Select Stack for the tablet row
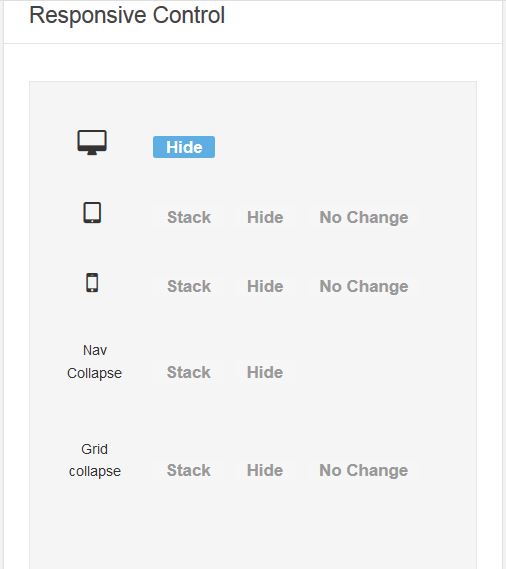Viewport: 506px width, 569px height. (x=189, y=217)
